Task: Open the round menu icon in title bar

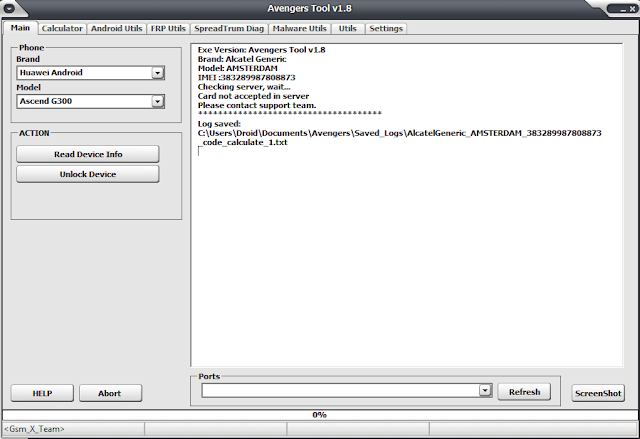Action: click(9, 8)
